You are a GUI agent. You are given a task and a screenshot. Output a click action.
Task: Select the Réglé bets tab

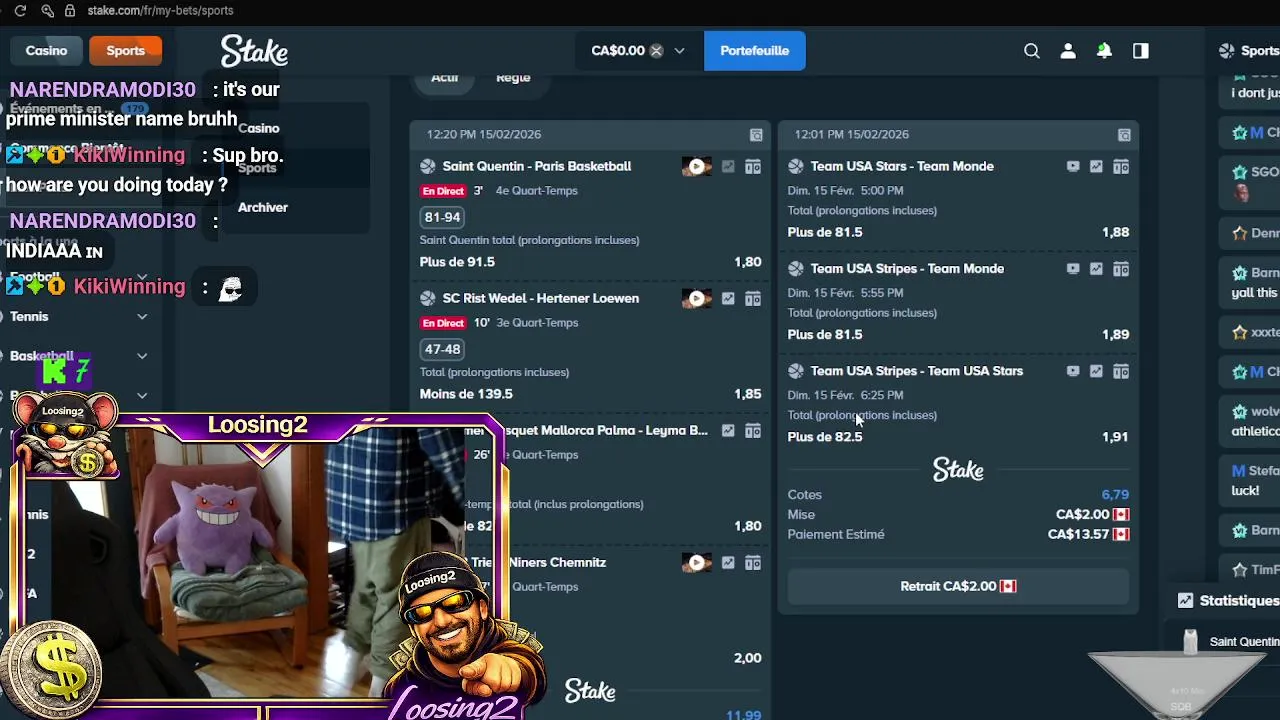[x=513, y=78]
